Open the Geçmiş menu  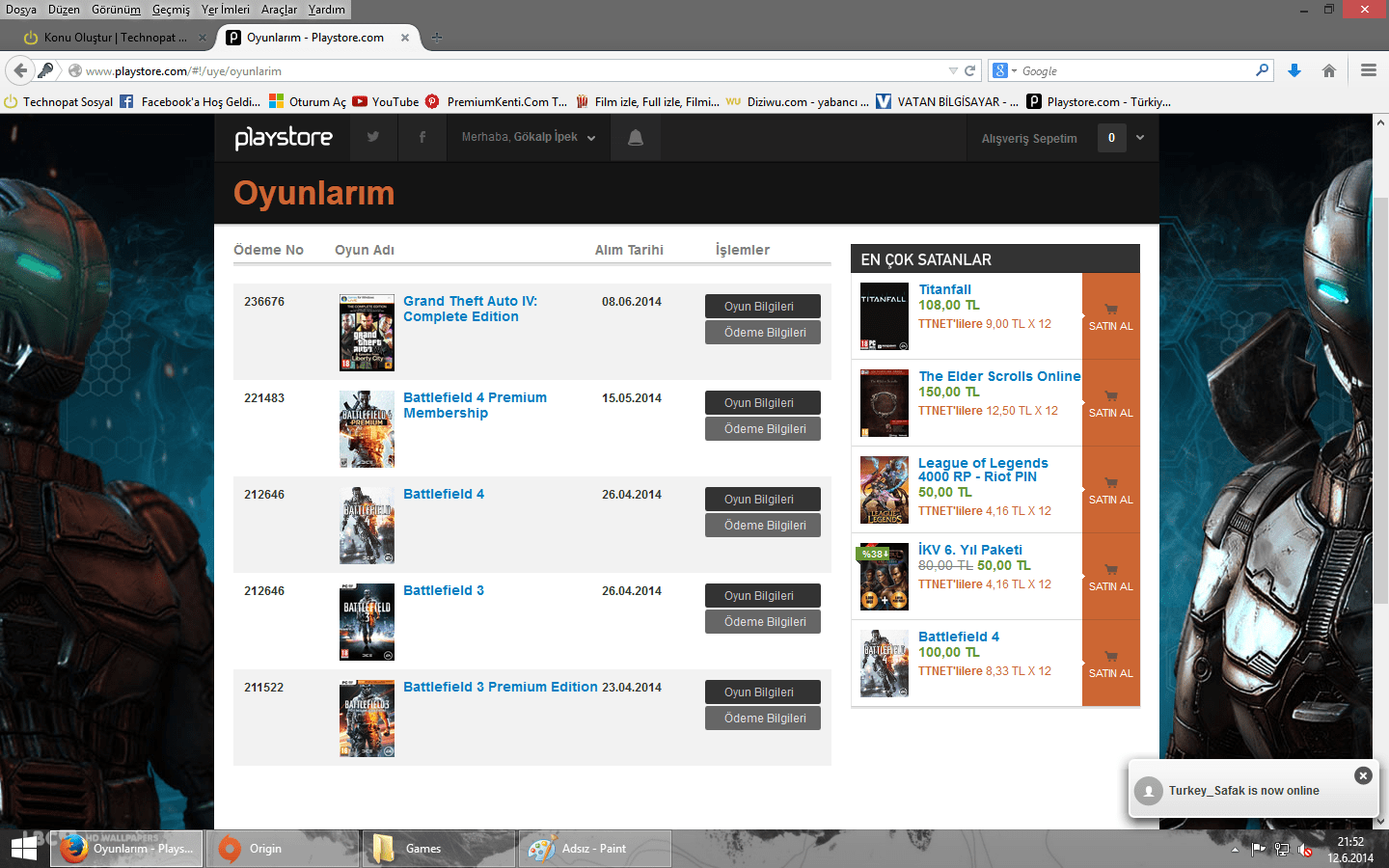pyautogui.click(x=171, y=10)
